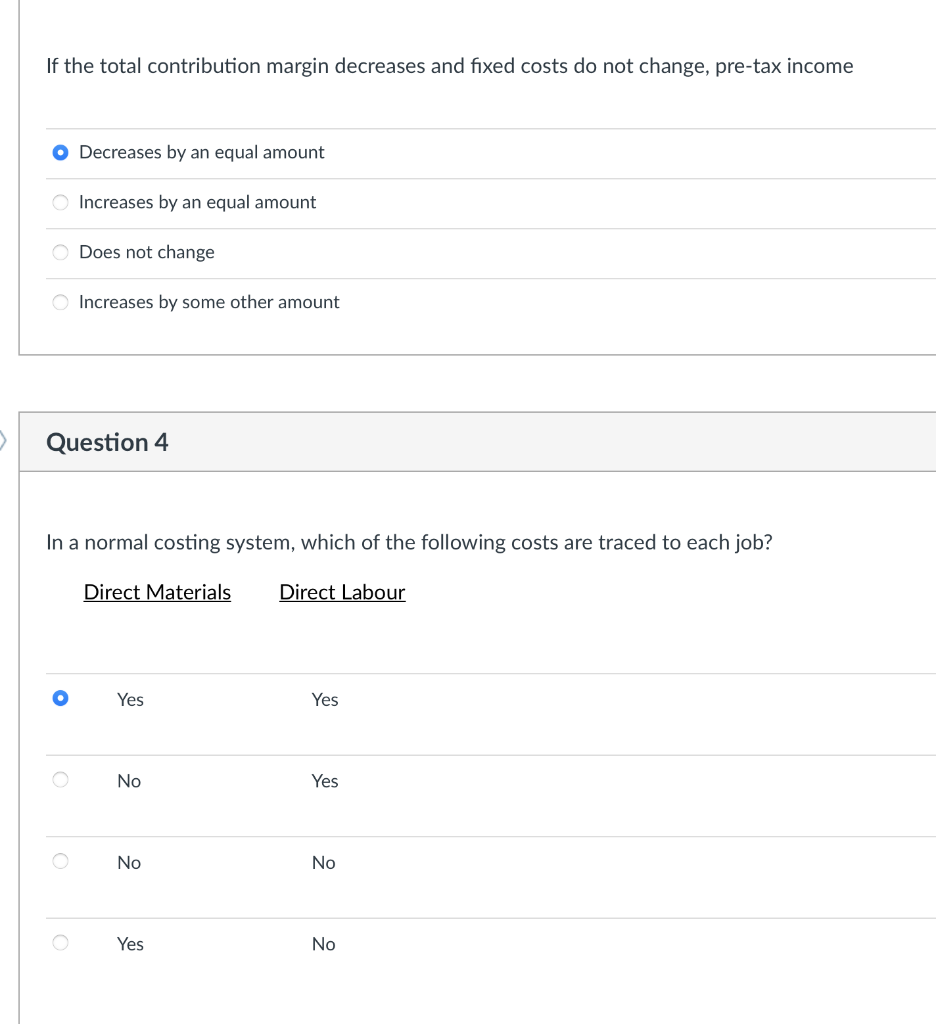Click the "Does not change" answer label text

pos(146,252)
